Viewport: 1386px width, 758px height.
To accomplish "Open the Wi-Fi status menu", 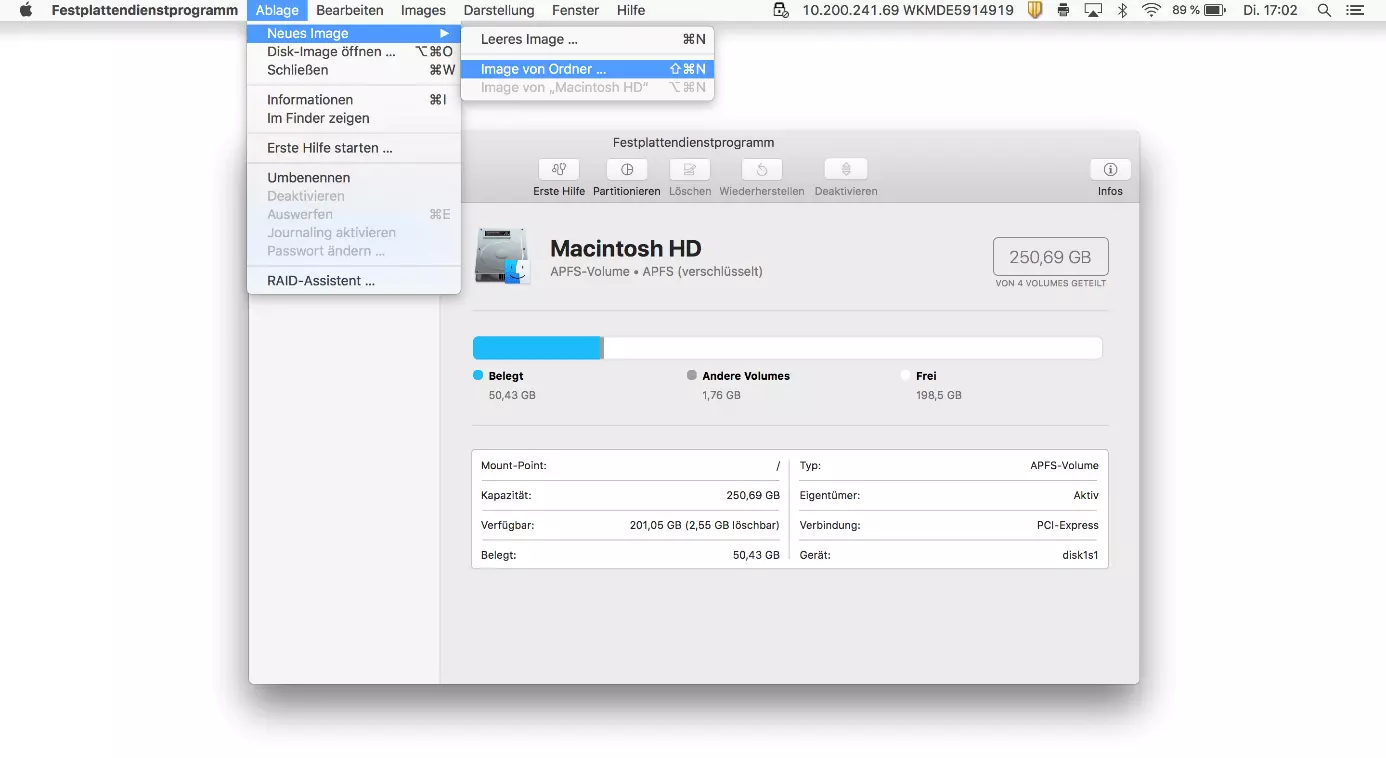I will click(x=1151, y=10).
